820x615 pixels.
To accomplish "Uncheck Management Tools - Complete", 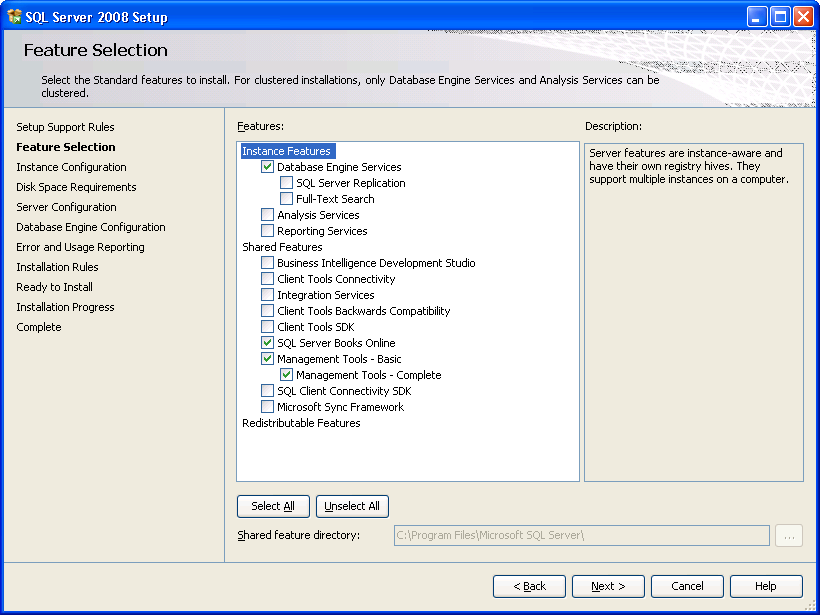I will tap(286, 374).
